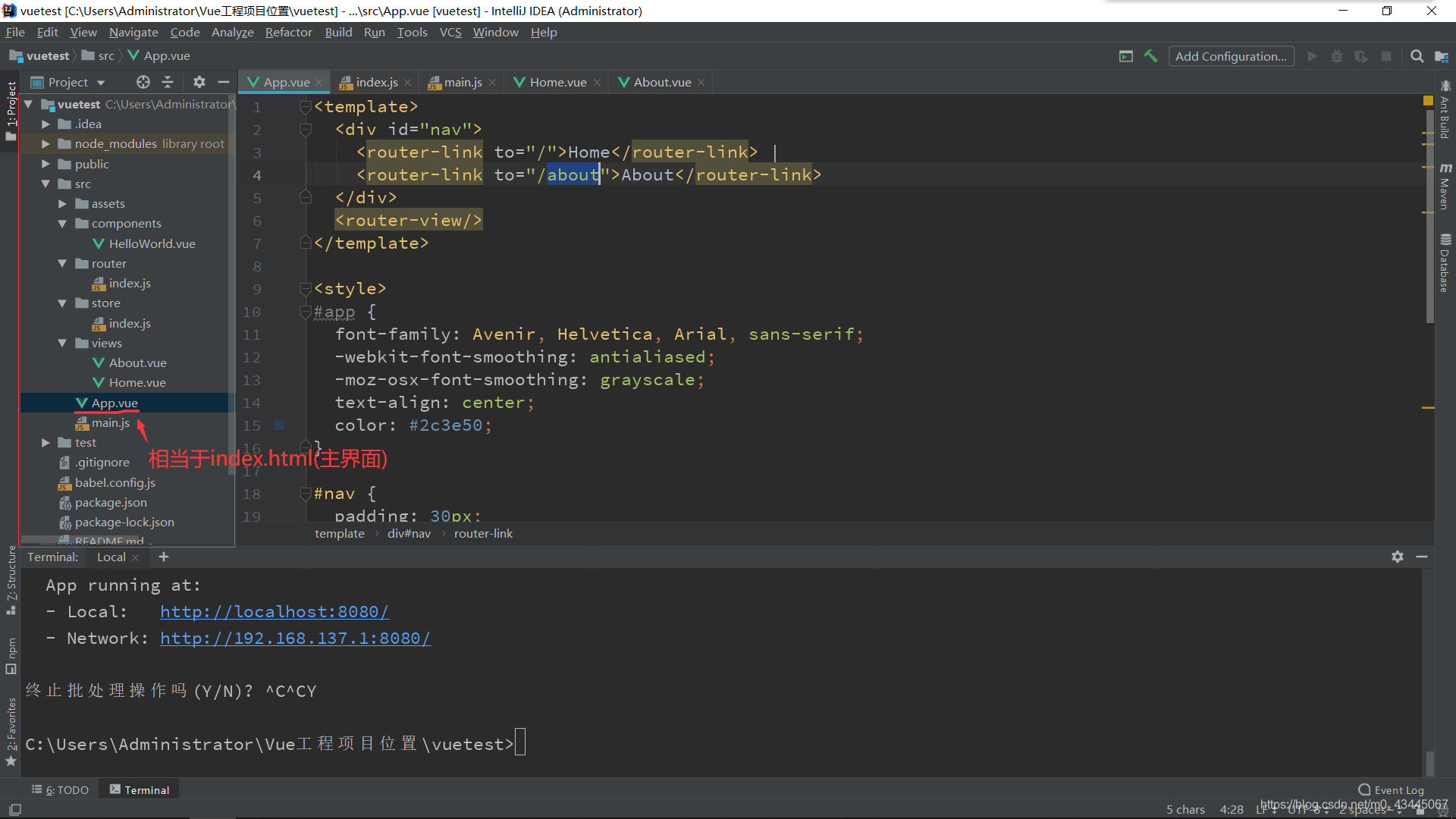Expand the test folder in project tree
The height and width of the screenshot is (819, 1456).
(45, 442)
